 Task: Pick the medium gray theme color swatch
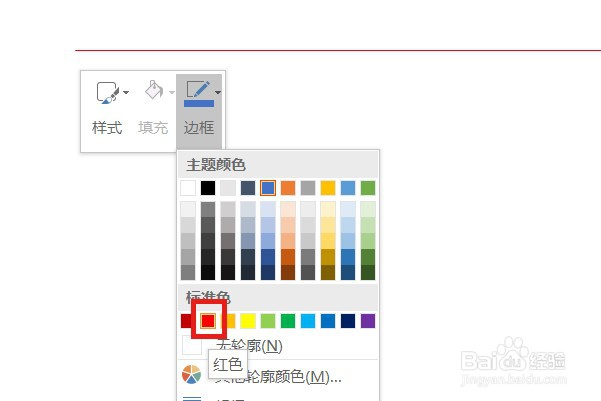[308, 188]
